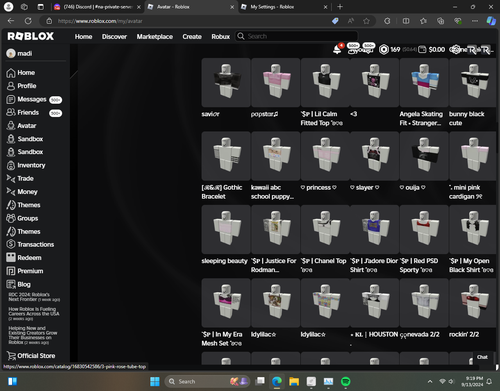Open the slayer item name link
500x391 pixels.
(365, 188)
